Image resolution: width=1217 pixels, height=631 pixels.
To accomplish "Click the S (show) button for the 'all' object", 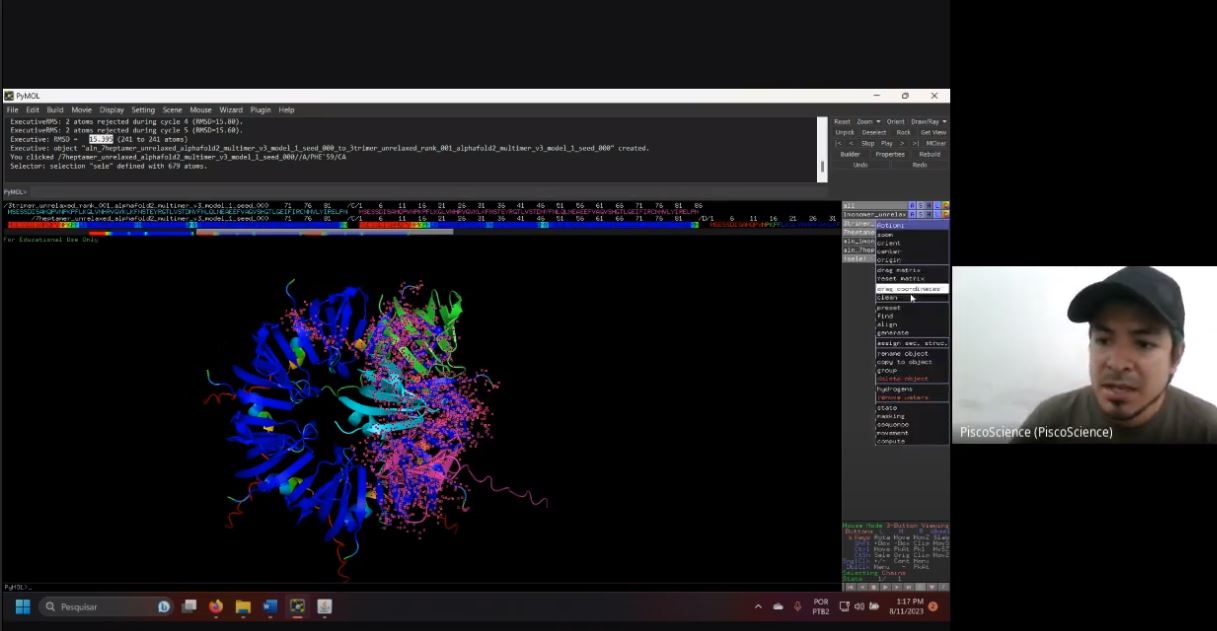I will [x=922, y=205].
